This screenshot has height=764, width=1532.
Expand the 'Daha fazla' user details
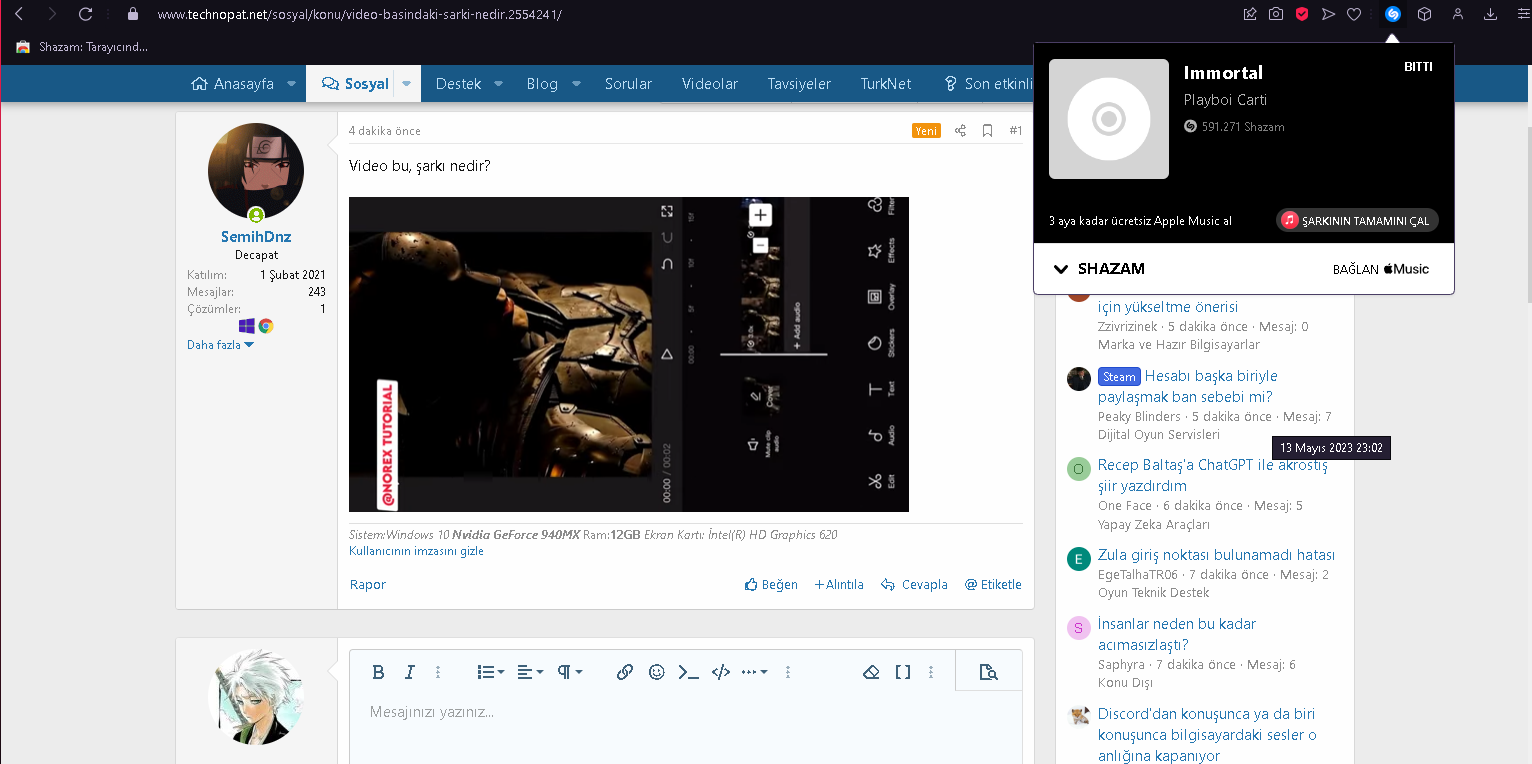[221, 345]
